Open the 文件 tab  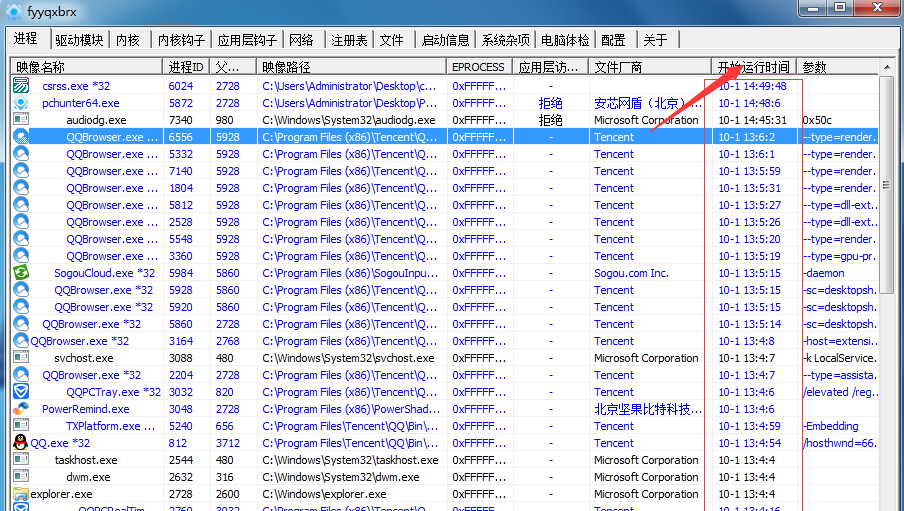[x=391, y=40]
